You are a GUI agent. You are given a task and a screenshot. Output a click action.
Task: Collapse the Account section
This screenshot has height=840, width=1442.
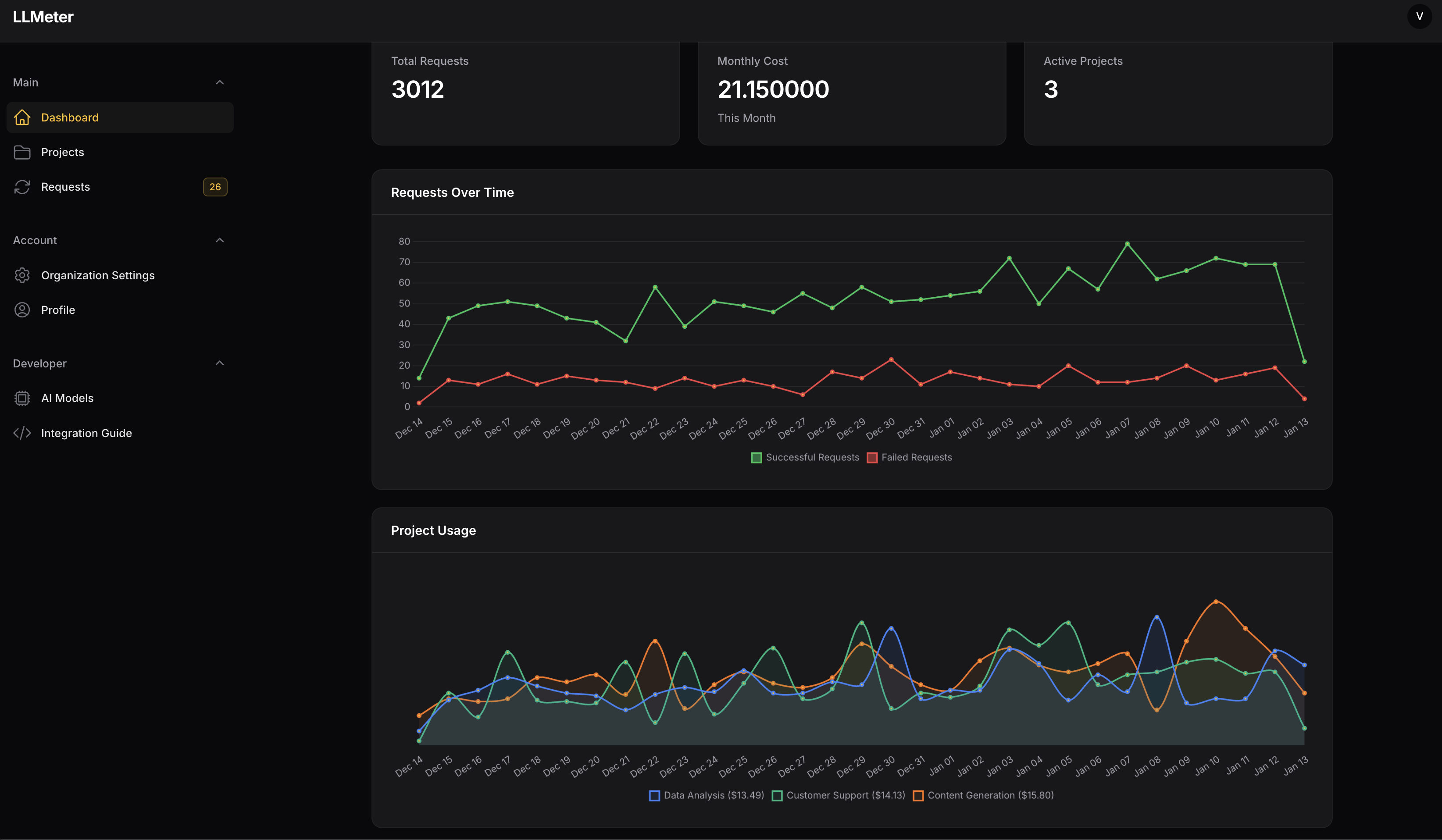click(220, 240)
